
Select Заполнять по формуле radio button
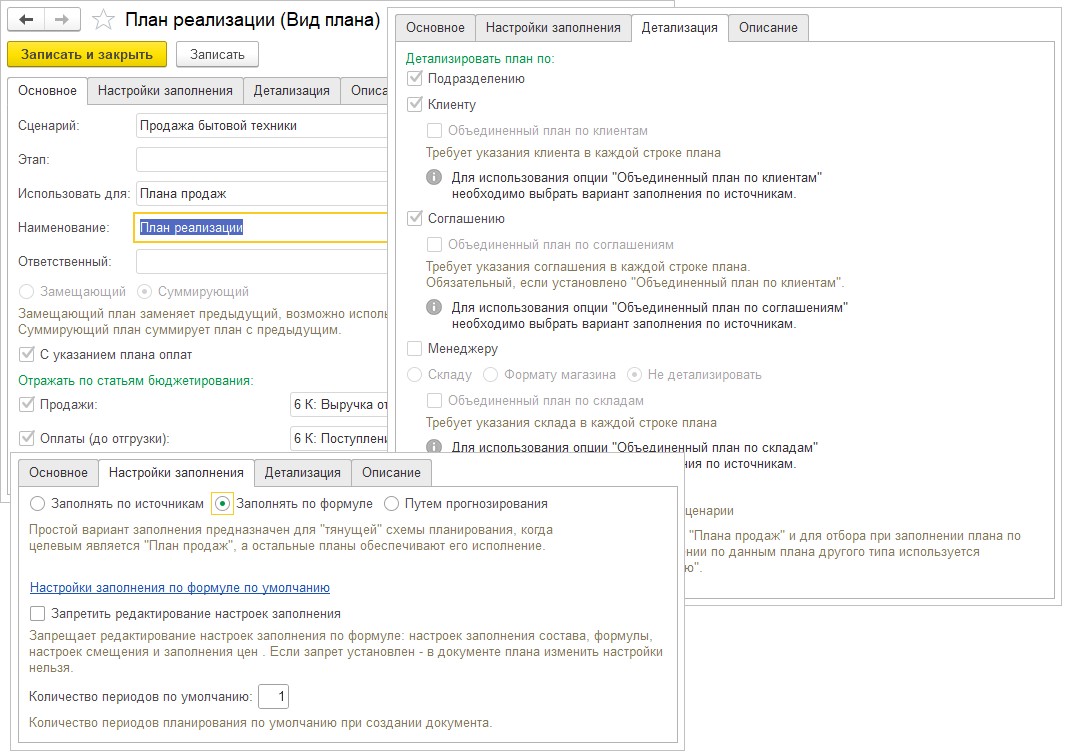pos(222,504)
